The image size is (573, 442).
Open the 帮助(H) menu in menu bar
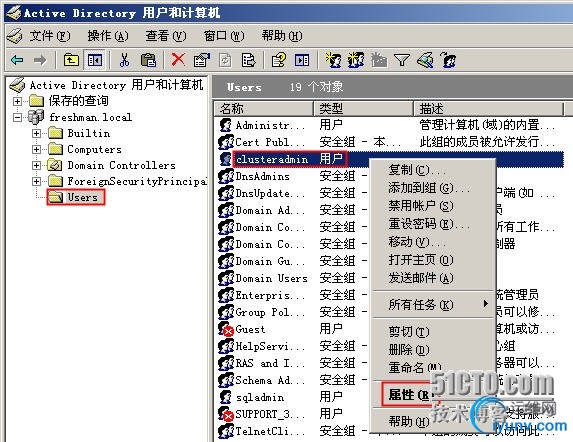click(x=282, y=36)
